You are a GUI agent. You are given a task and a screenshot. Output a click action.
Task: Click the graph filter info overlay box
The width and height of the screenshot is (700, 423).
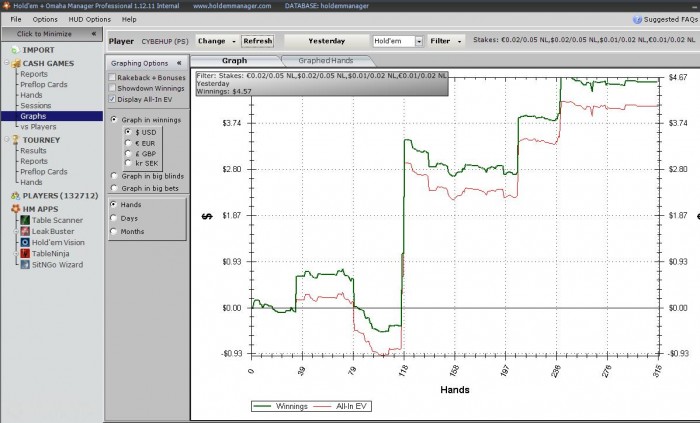[322, 83]
